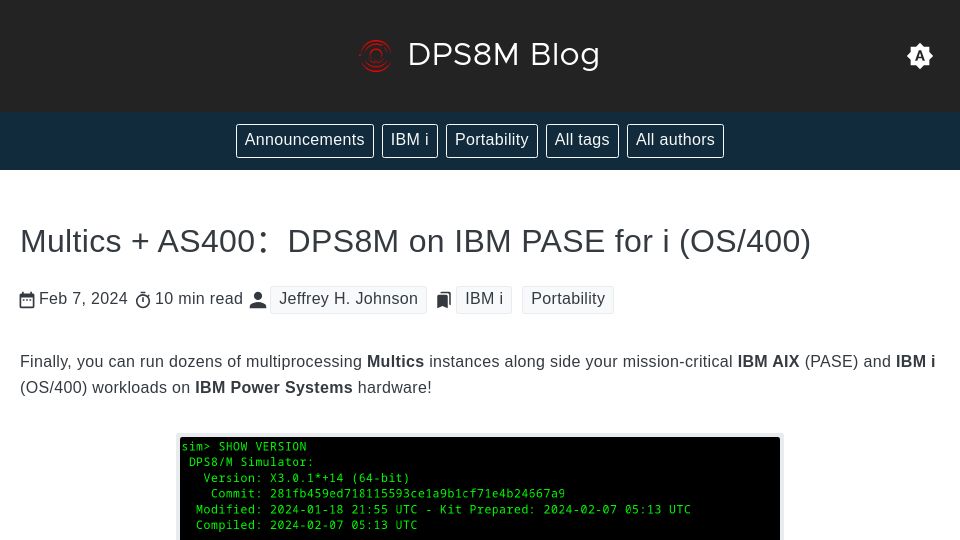Click the bookmark tags icon
Screen dimensions: 960x540
click(443, 300)
